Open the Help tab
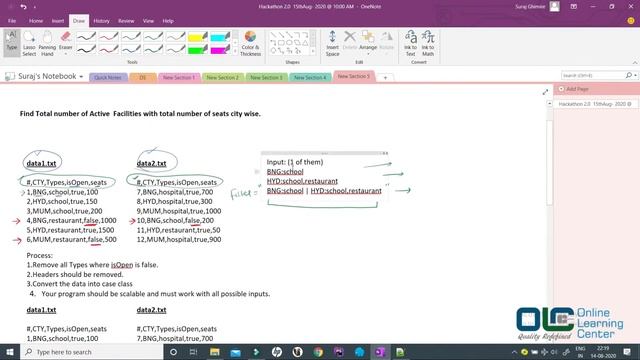 coord(168,21)
